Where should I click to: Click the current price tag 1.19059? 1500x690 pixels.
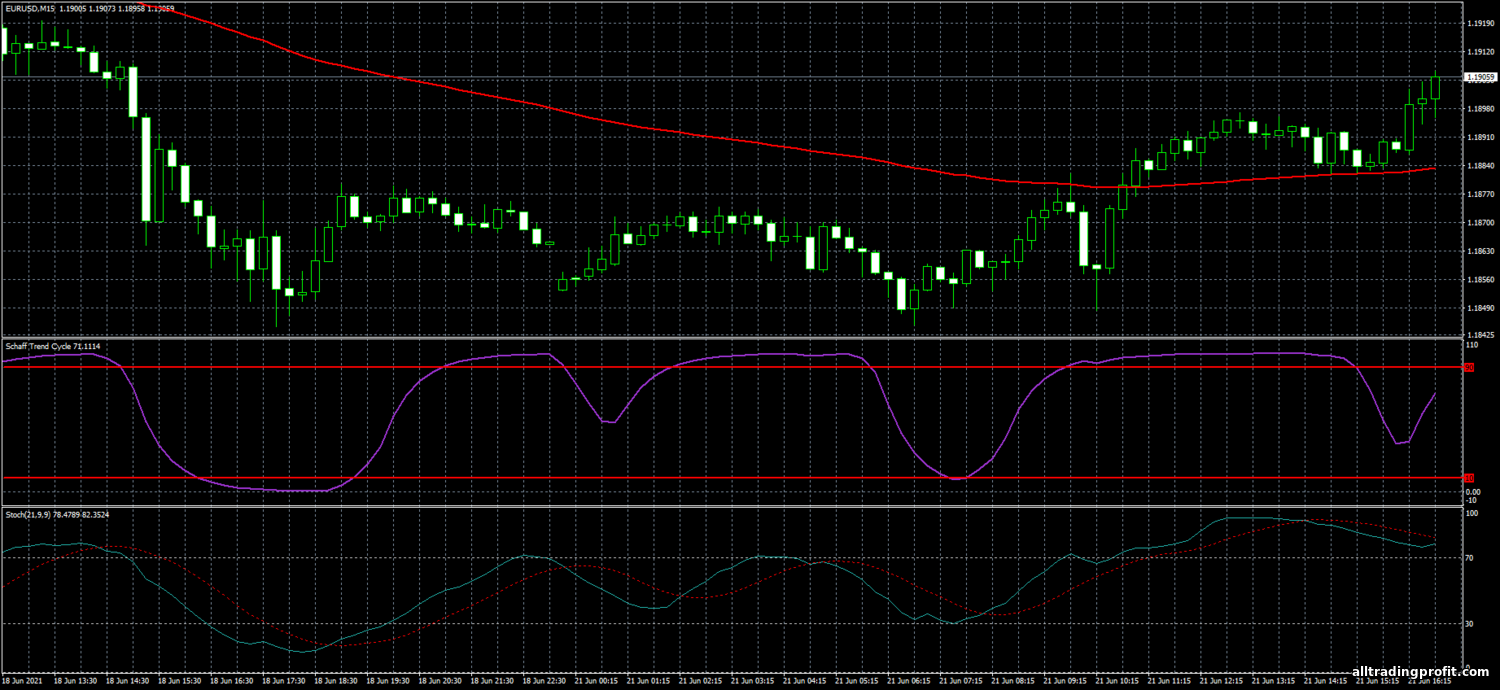[1480, 76]
